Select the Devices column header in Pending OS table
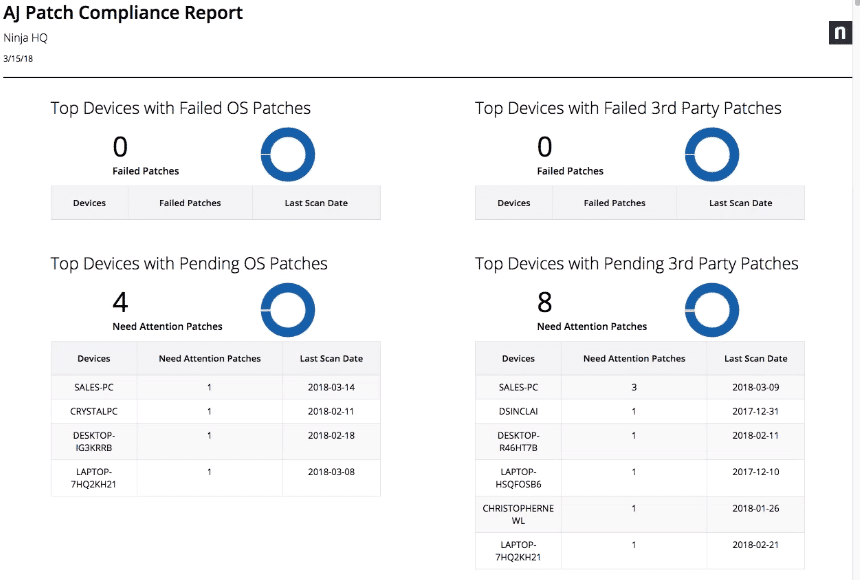The image size is (860, 580). tap(93, 358)
